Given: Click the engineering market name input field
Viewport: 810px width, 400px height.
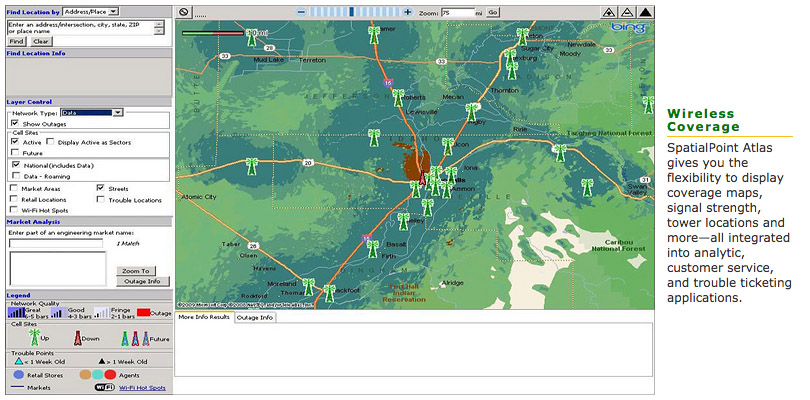Looking at the screenshot, I should point(56,243).
